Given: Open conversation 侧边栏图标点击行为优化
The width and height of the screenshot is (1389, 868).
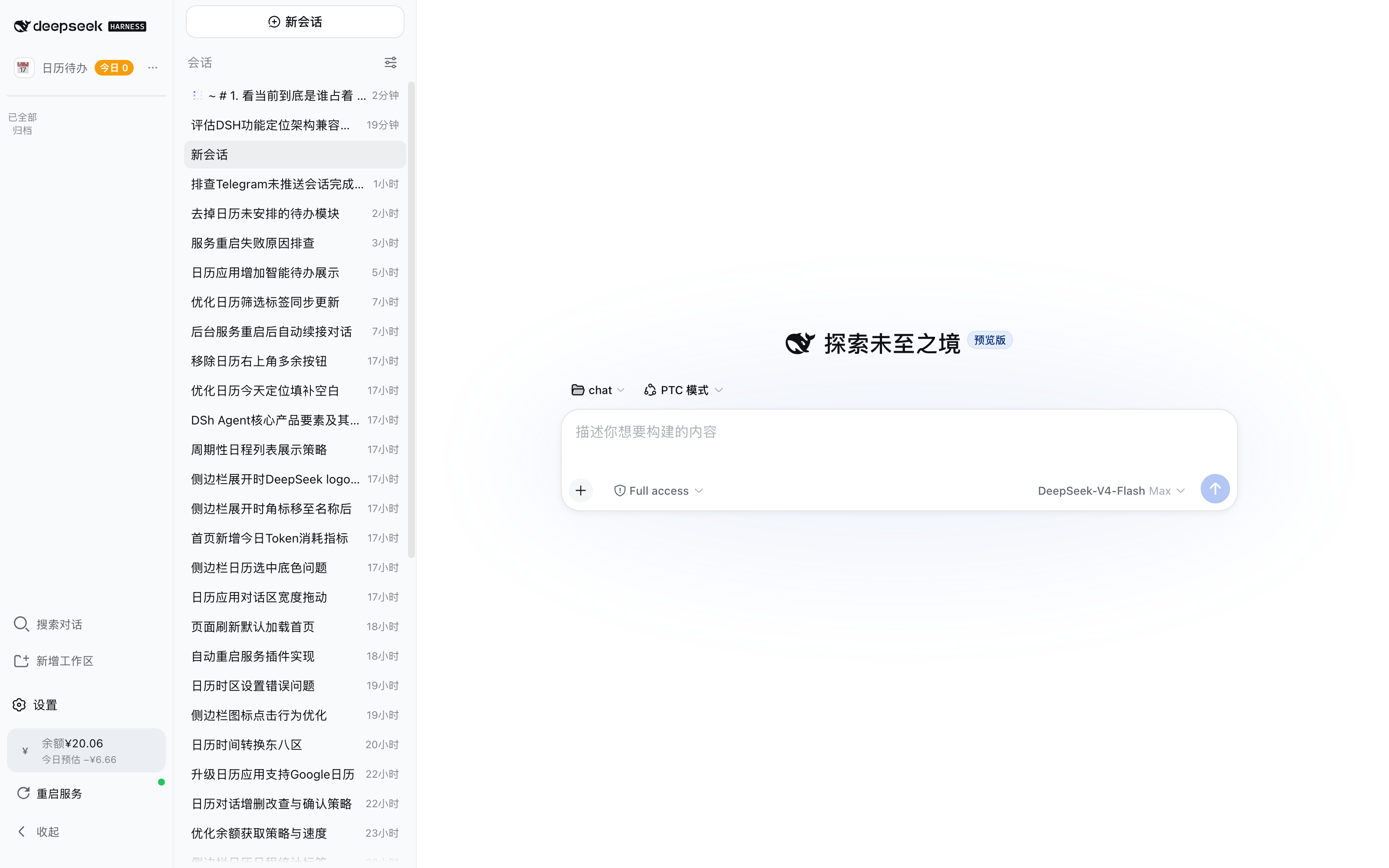Looking at the screenshot, I should click(x=295, y=715).
